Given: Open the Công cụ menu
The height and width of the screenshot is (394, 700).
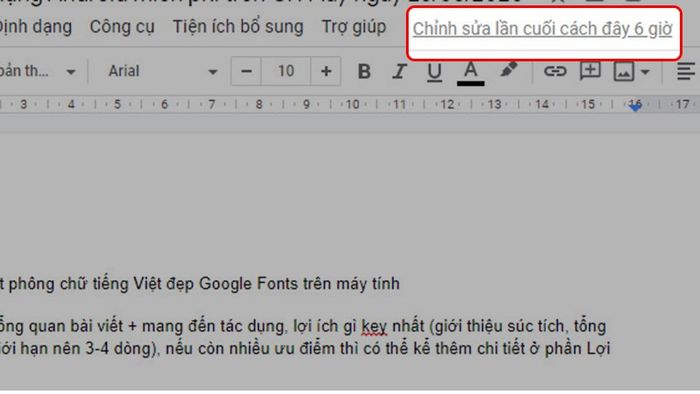Looking at the screenshot, I should point(122,27).
